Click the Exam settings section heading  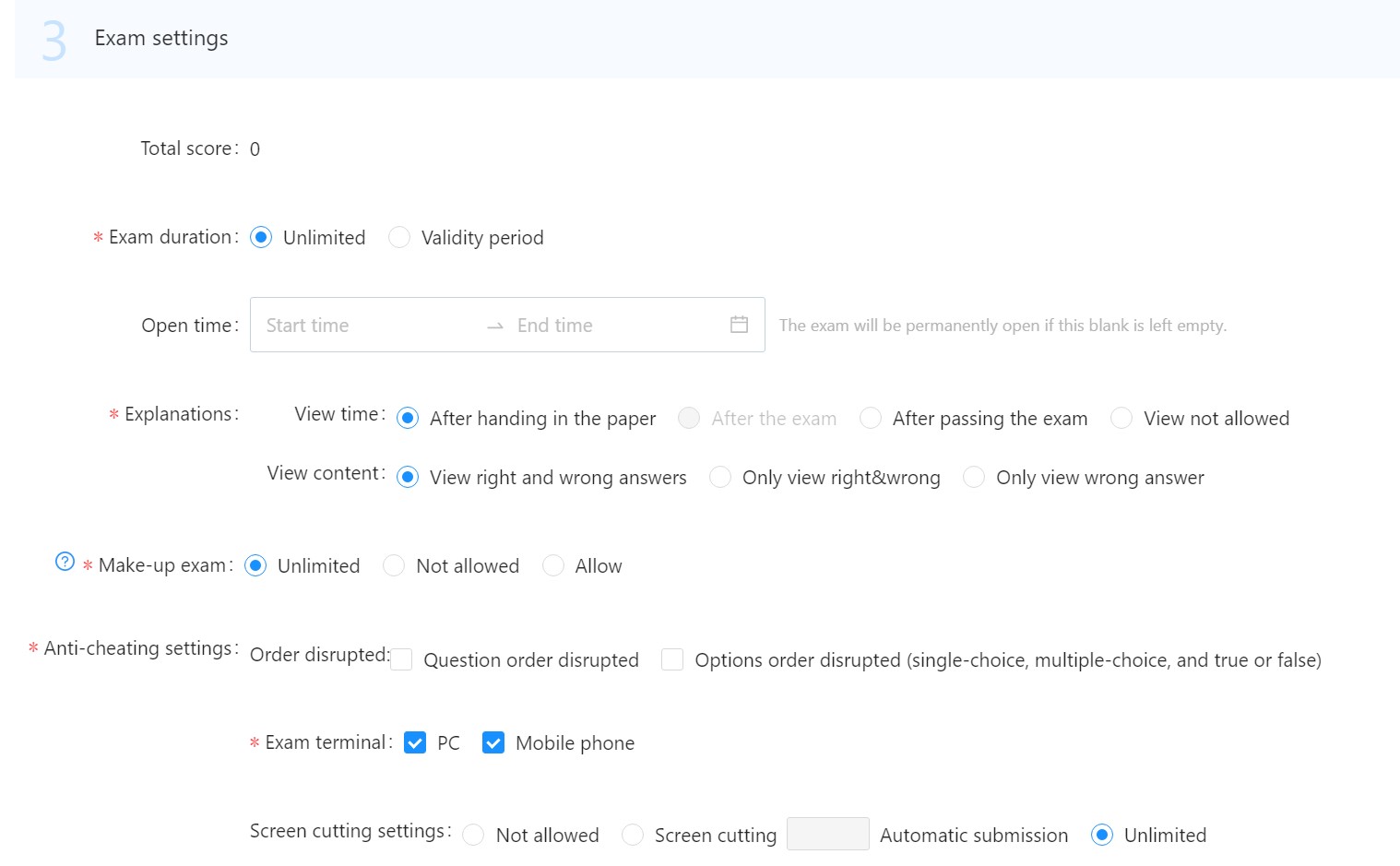161,38
